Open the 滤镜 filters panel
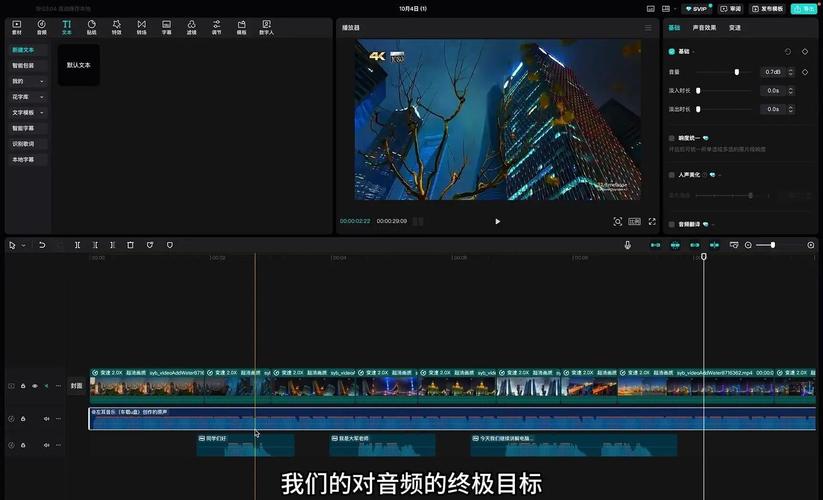The width and height of the screenshot is (823, 500). tap(192, 27)
